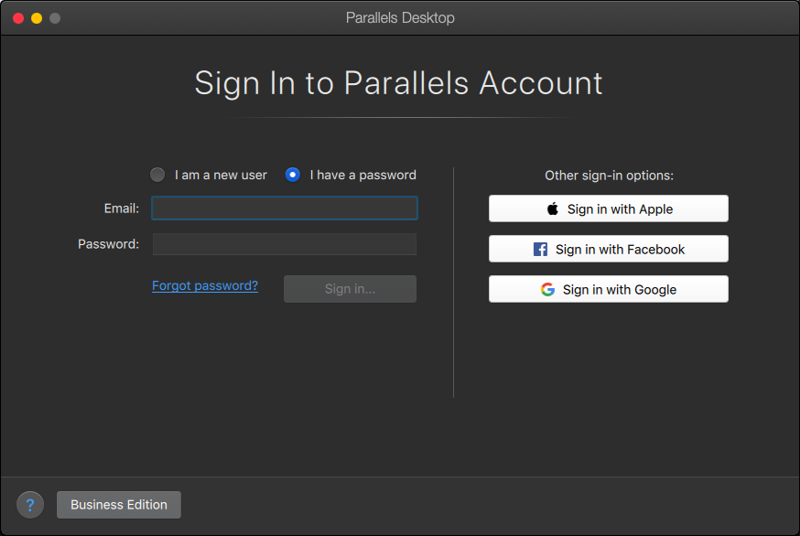Click the Business Edition button
Image resolution: width=800 pixels, height=536 pixels.
point(119,505)
